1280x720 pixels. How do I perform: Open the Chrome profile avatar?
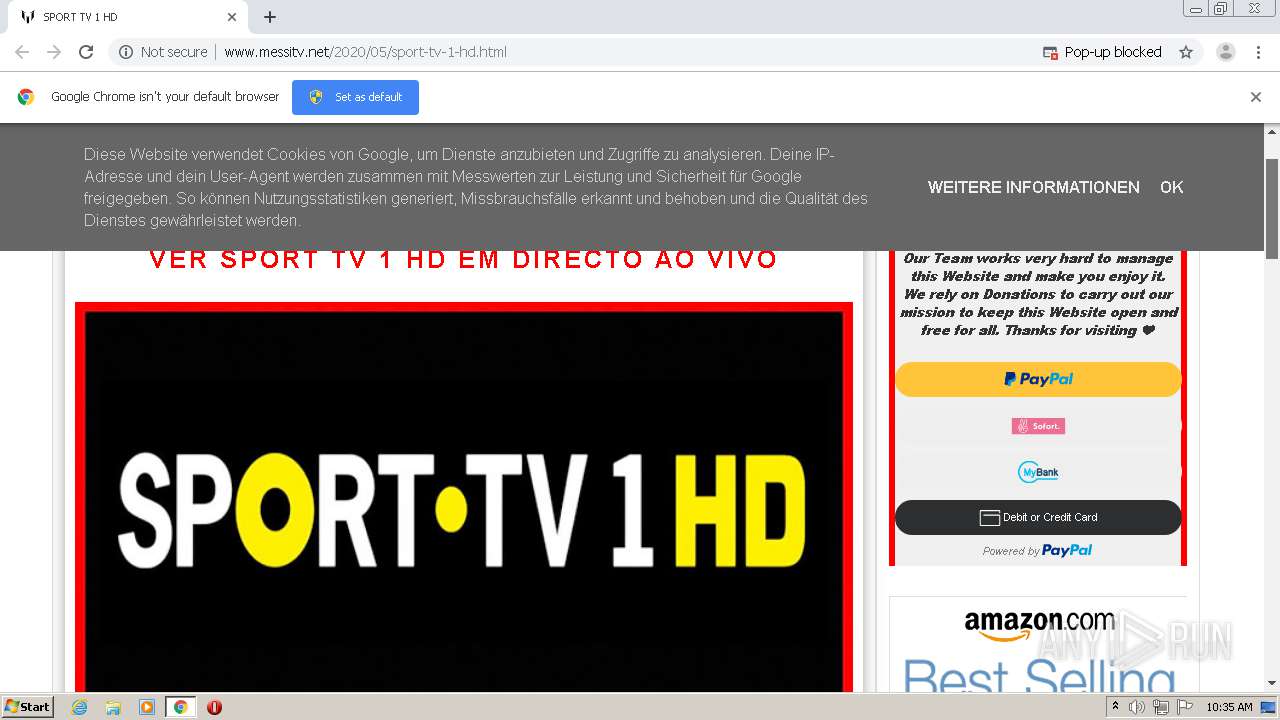(x=1226, y=52)
